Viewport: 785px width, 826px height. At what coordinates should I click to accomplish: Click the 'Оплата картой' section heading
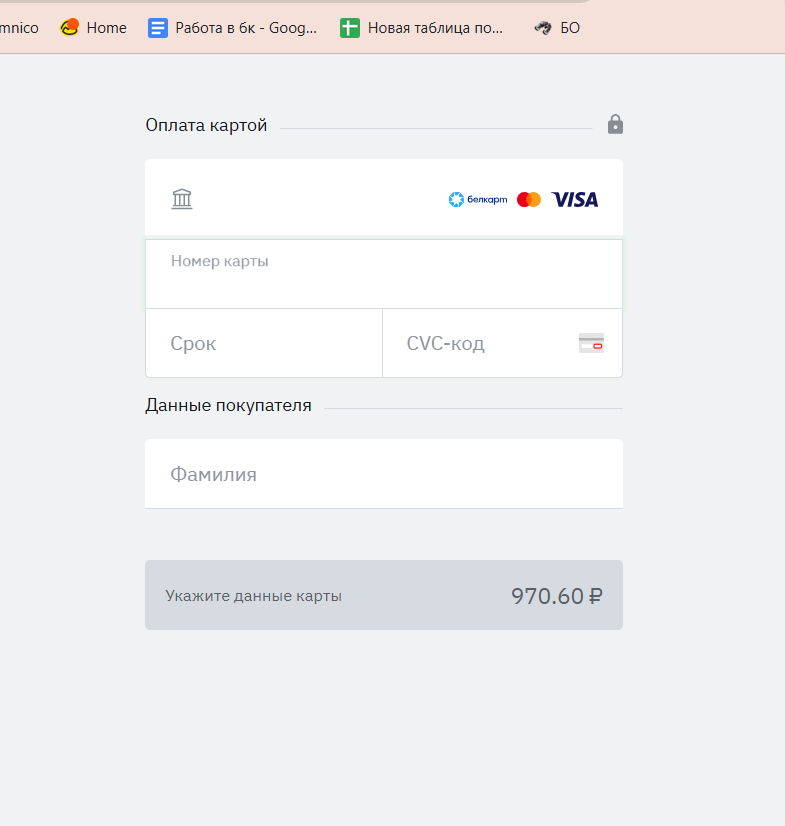pos(206,125)
